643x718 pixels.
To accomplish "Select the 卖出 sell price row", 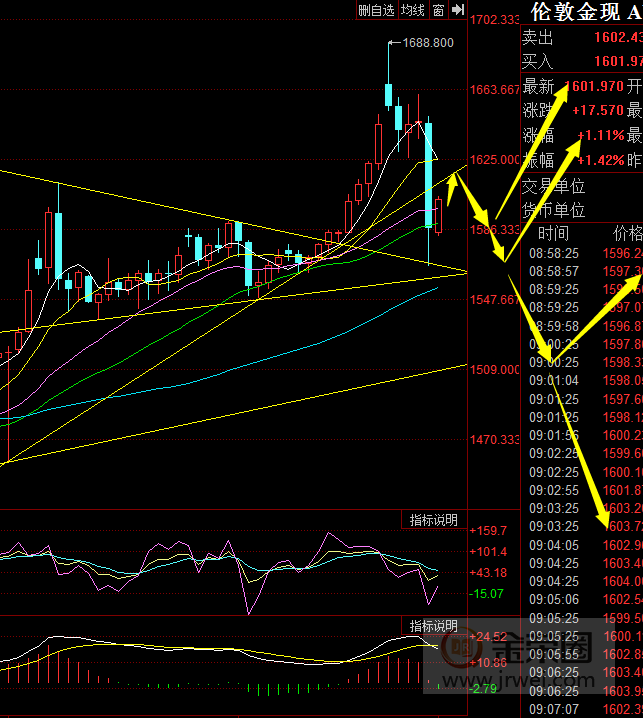I will (581, 37).
